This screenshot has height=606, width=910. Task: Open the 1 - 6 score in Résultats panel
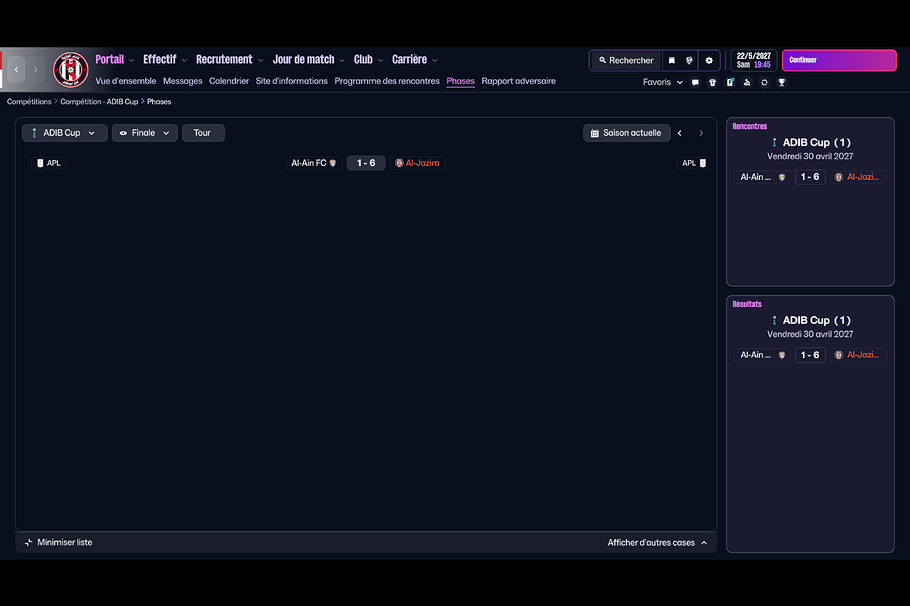pyautogui.click(x=810, y=355)
